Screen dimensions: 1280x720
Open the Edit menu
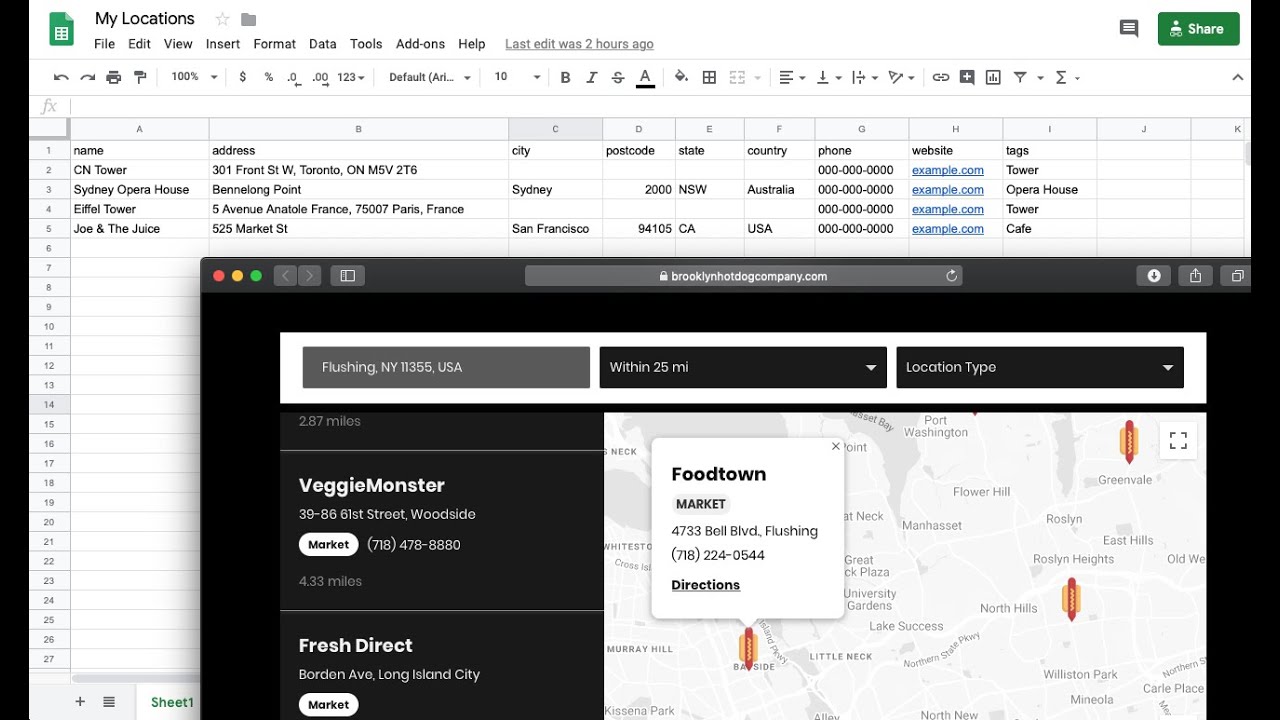coord(140,44)
